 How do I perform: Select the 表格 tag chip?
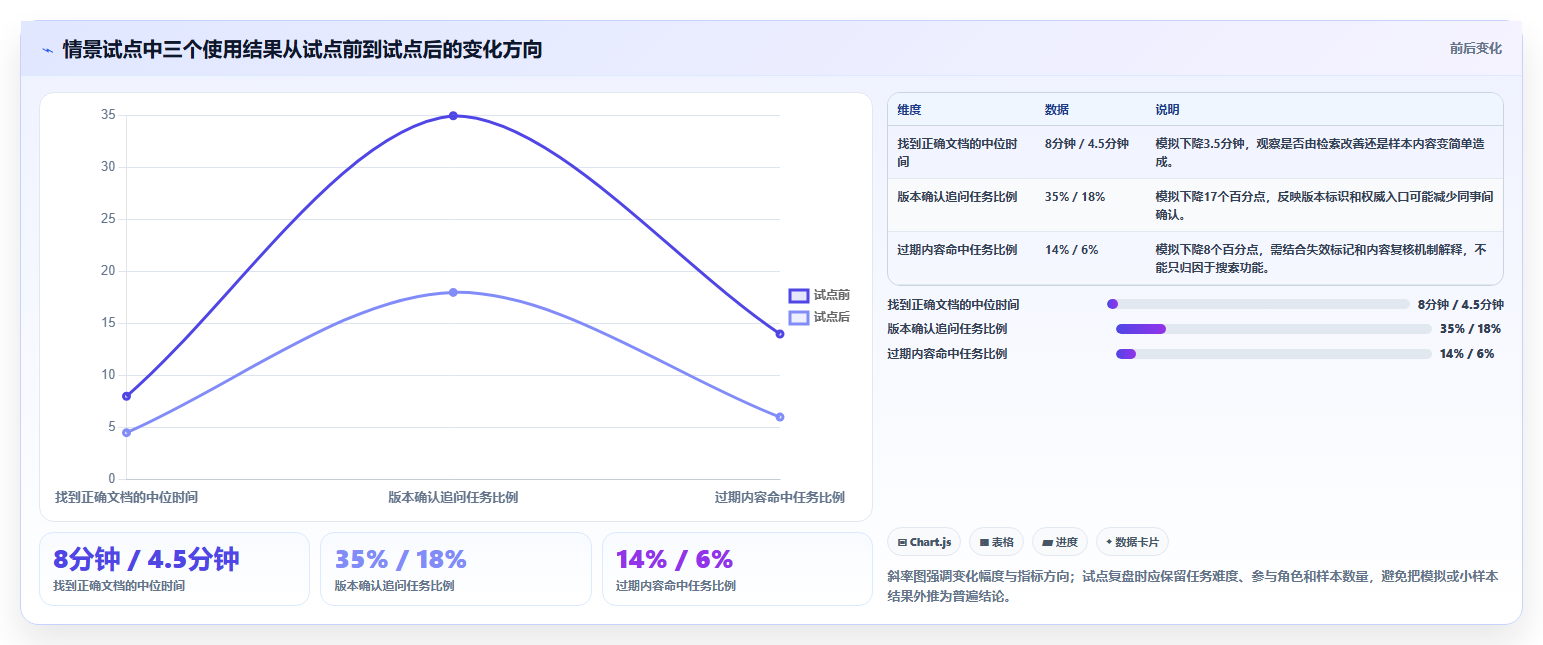click(996, 542)
